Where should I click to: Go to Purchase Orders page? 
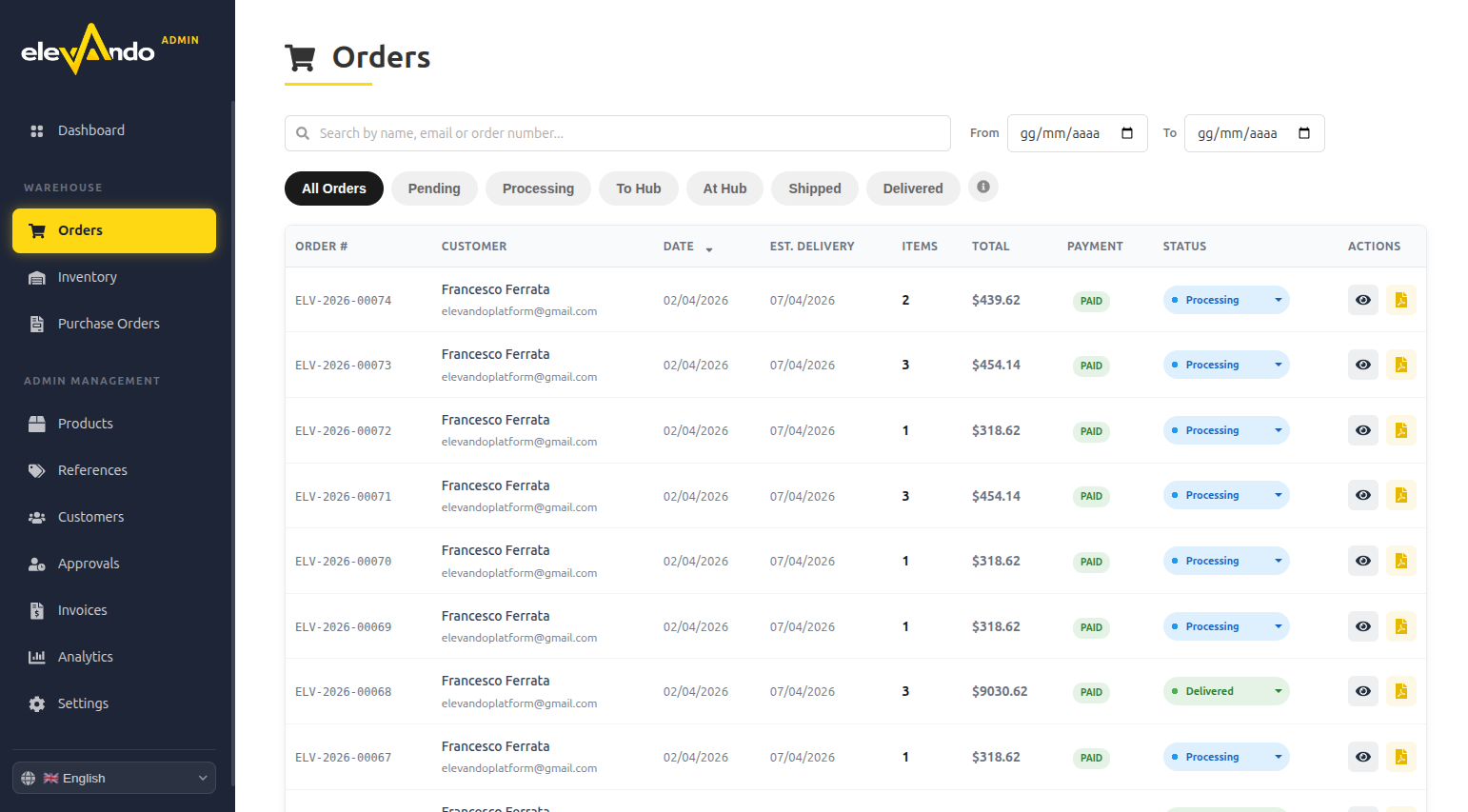point(114,324)
